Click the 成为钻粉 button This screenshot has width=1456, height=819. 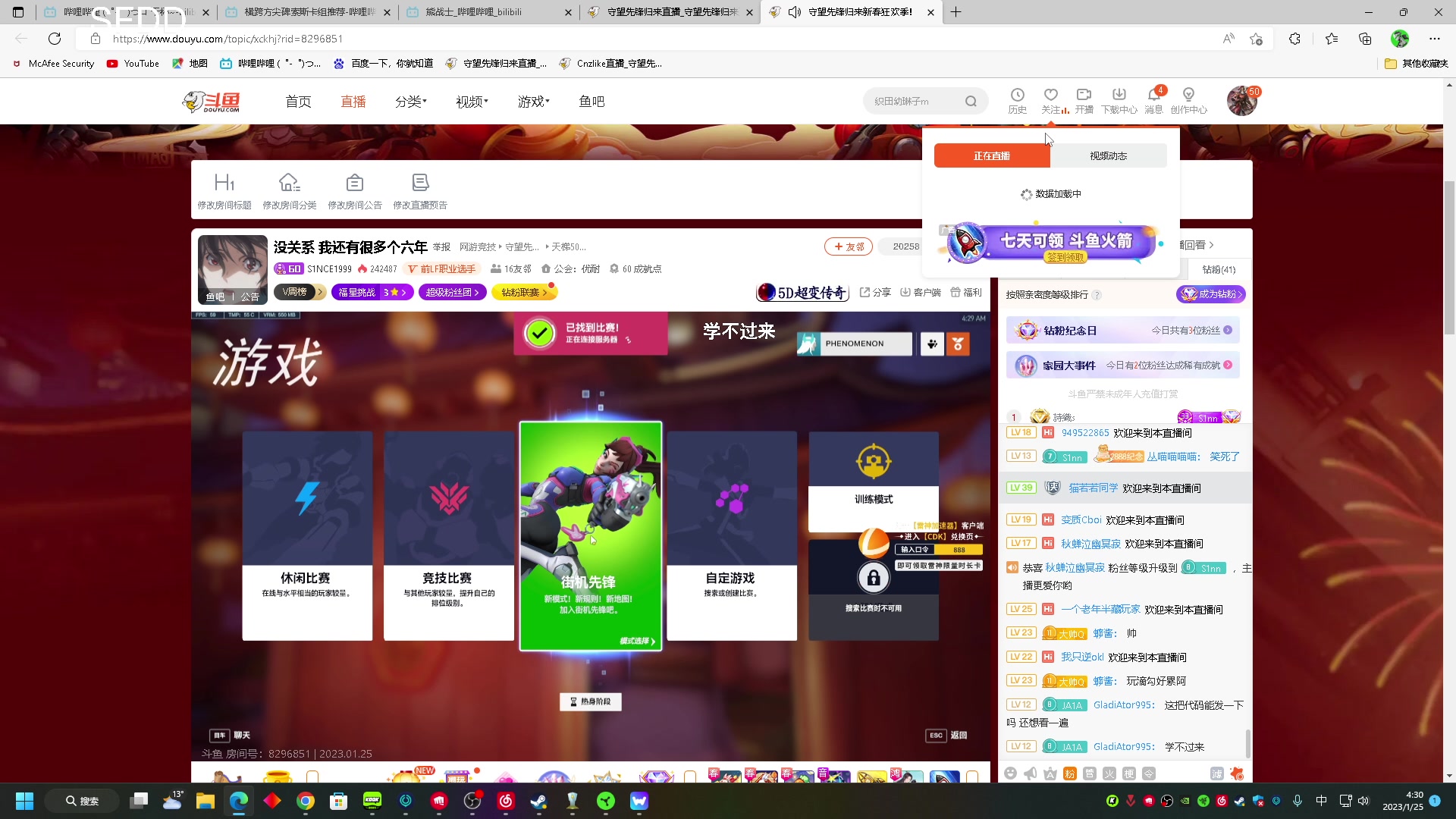click(x=1211, y=293)
